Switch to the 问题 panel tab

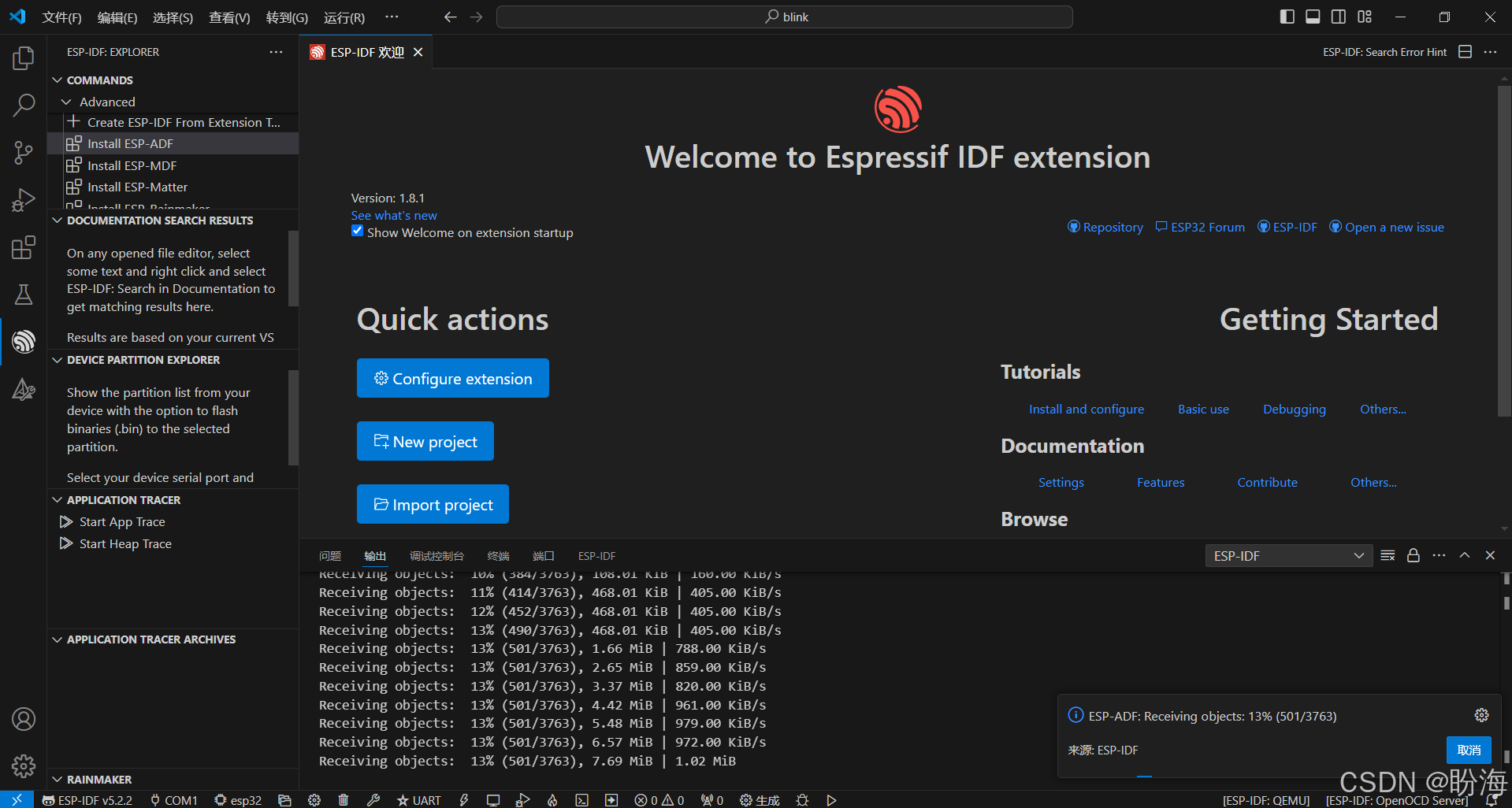point(330,556)
